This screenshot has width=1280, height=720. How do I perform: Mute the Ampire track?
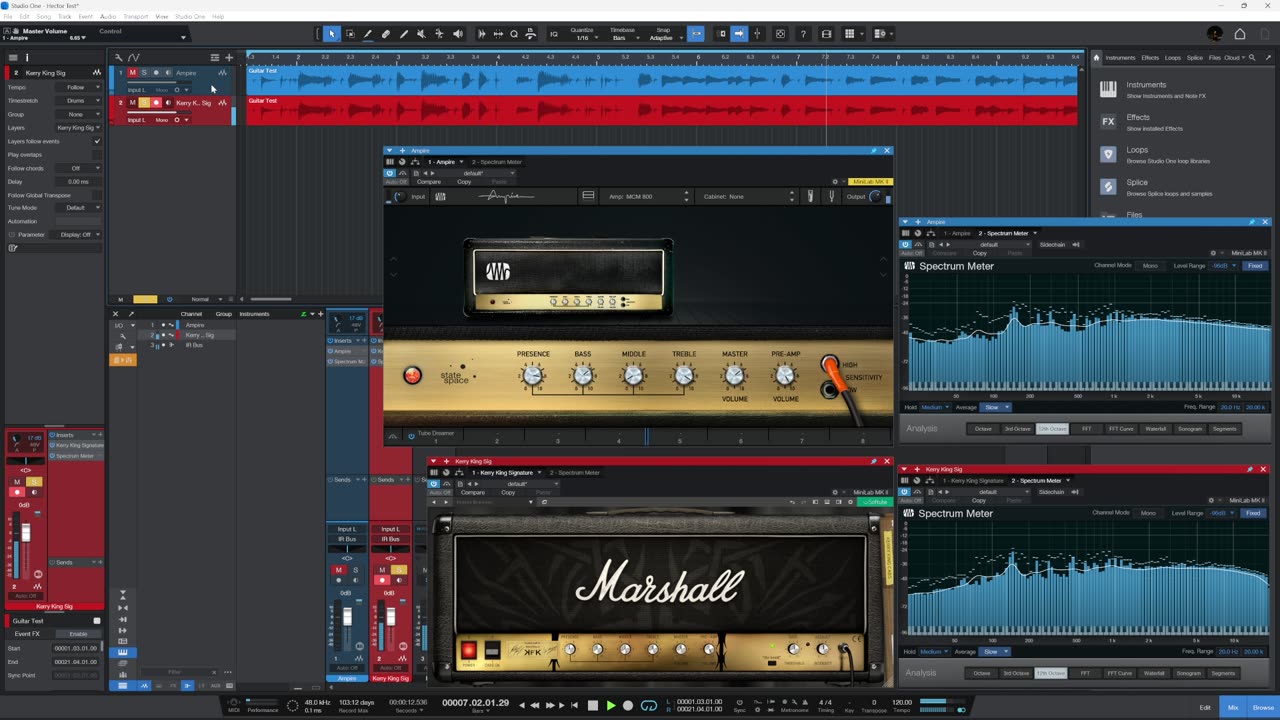coord(132,73)
